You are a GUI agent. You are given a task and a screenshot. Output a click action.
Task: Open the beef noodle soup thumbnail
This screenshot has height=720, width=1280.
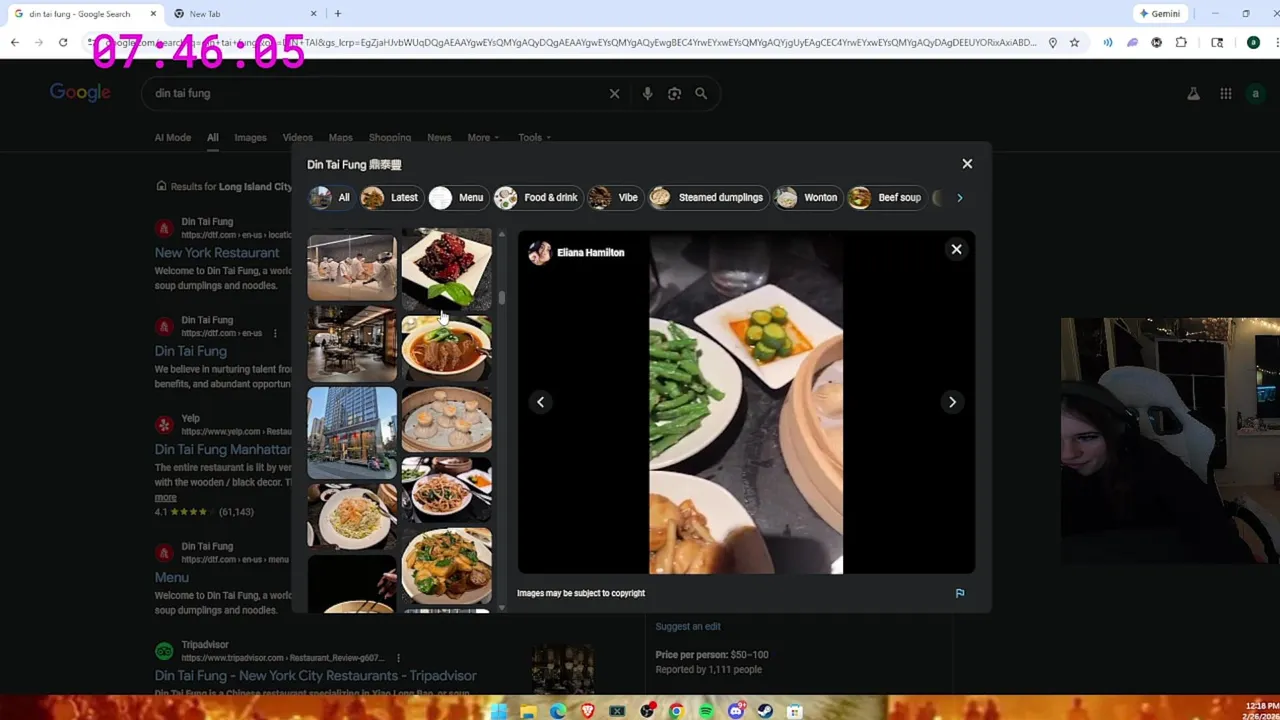point(446,348)
